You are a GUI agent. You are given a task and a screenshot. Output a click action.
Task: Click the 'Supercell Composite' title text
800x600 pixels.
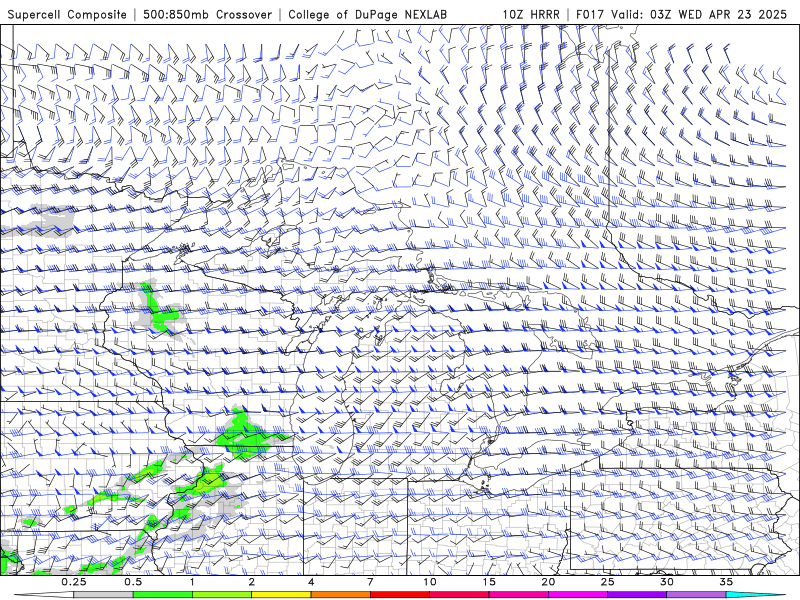(67, 15)
